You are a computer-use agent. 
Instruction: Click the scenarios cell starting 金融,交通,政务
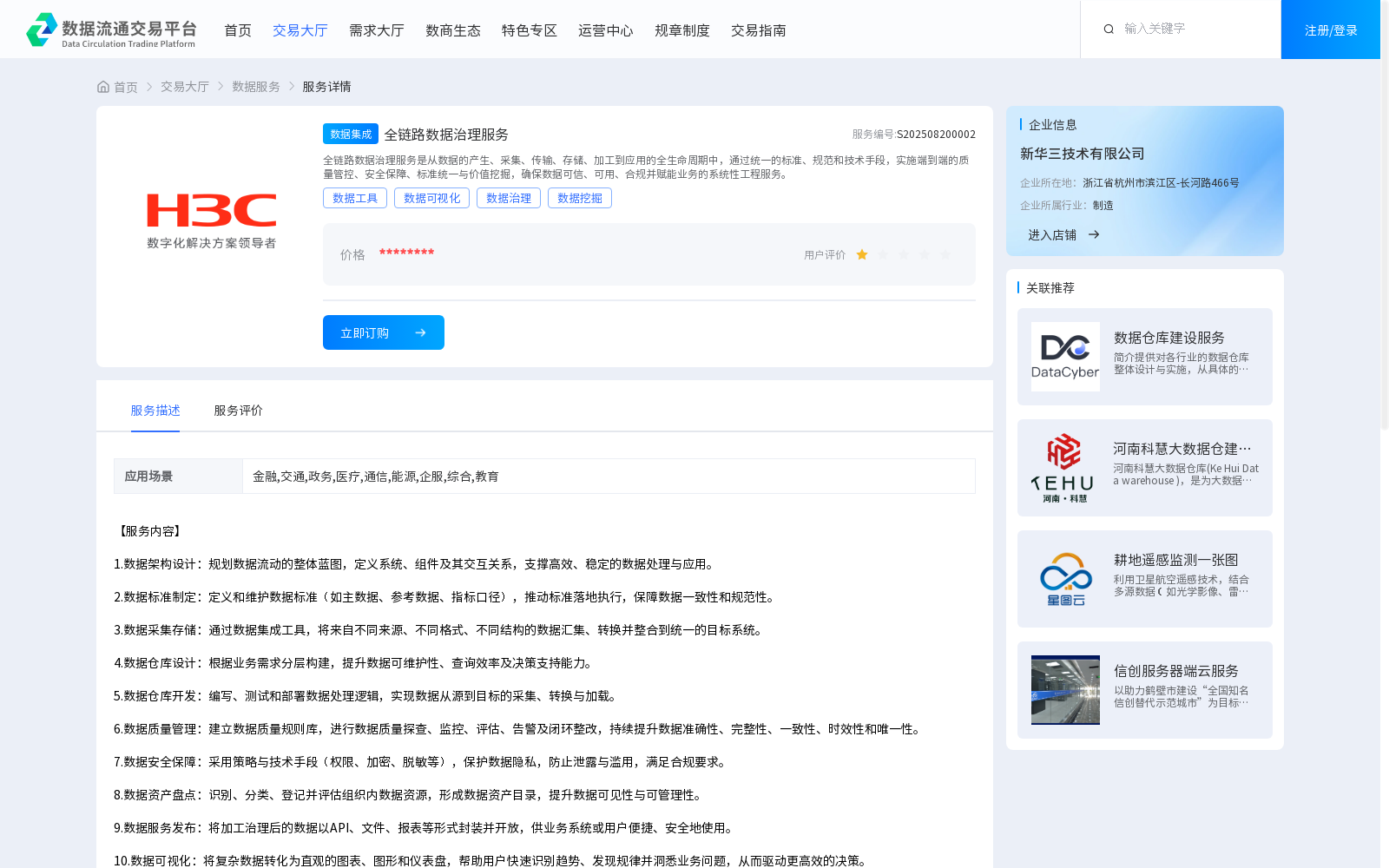(609, 477)
